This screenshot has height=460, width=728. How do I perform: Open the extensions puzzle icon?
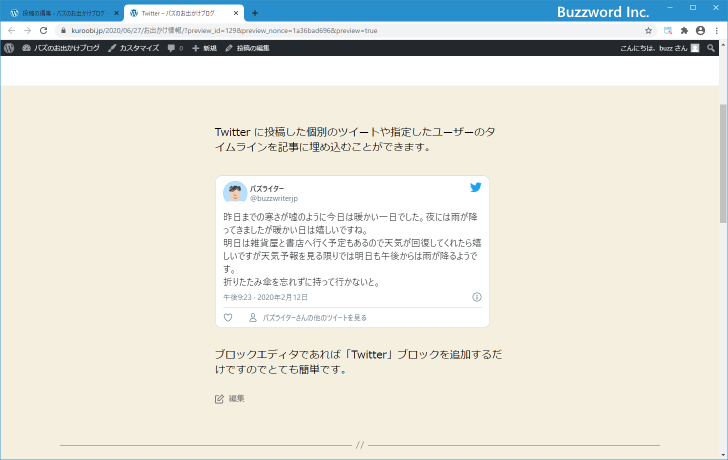click(684, 31)
